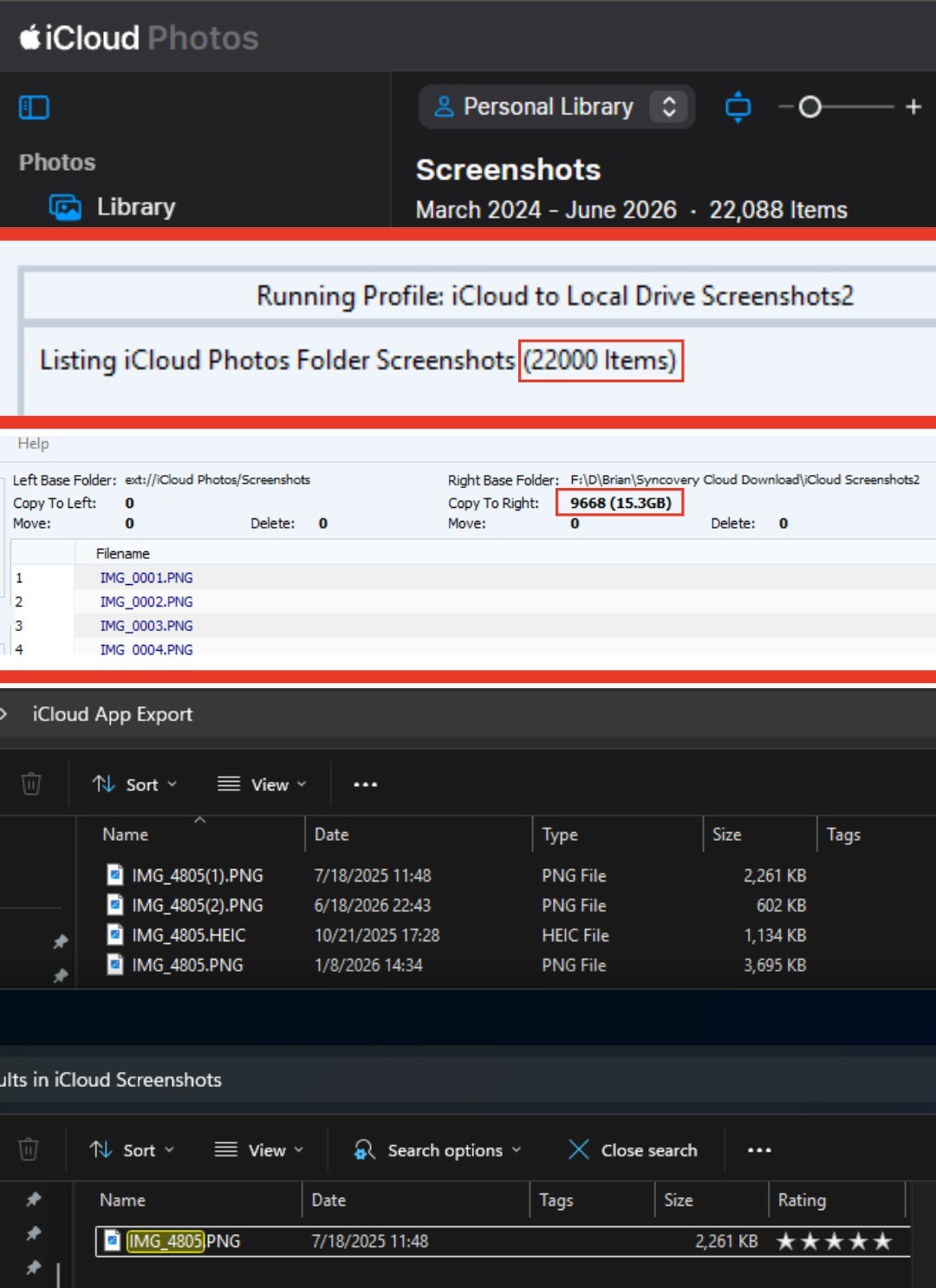
Task: Expand the breadcrumb chevron before iCloud App Export
Action: tap(4, 714)
